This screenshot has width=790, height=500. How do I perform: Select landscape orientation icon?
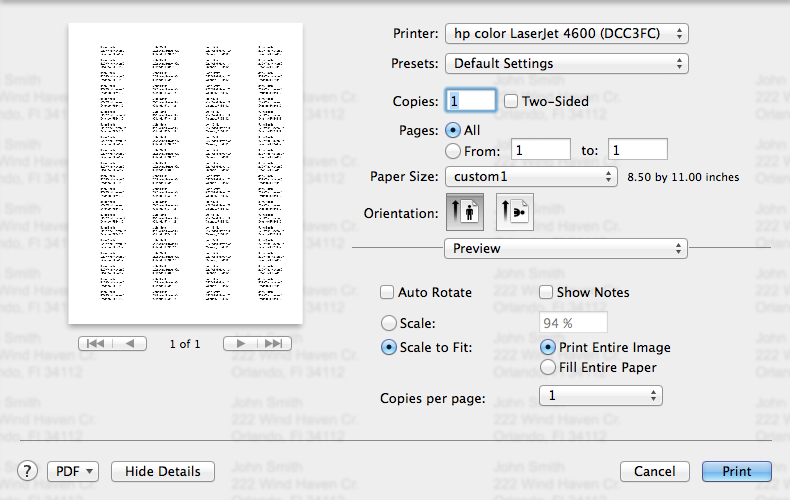click(x=514, y=212)
